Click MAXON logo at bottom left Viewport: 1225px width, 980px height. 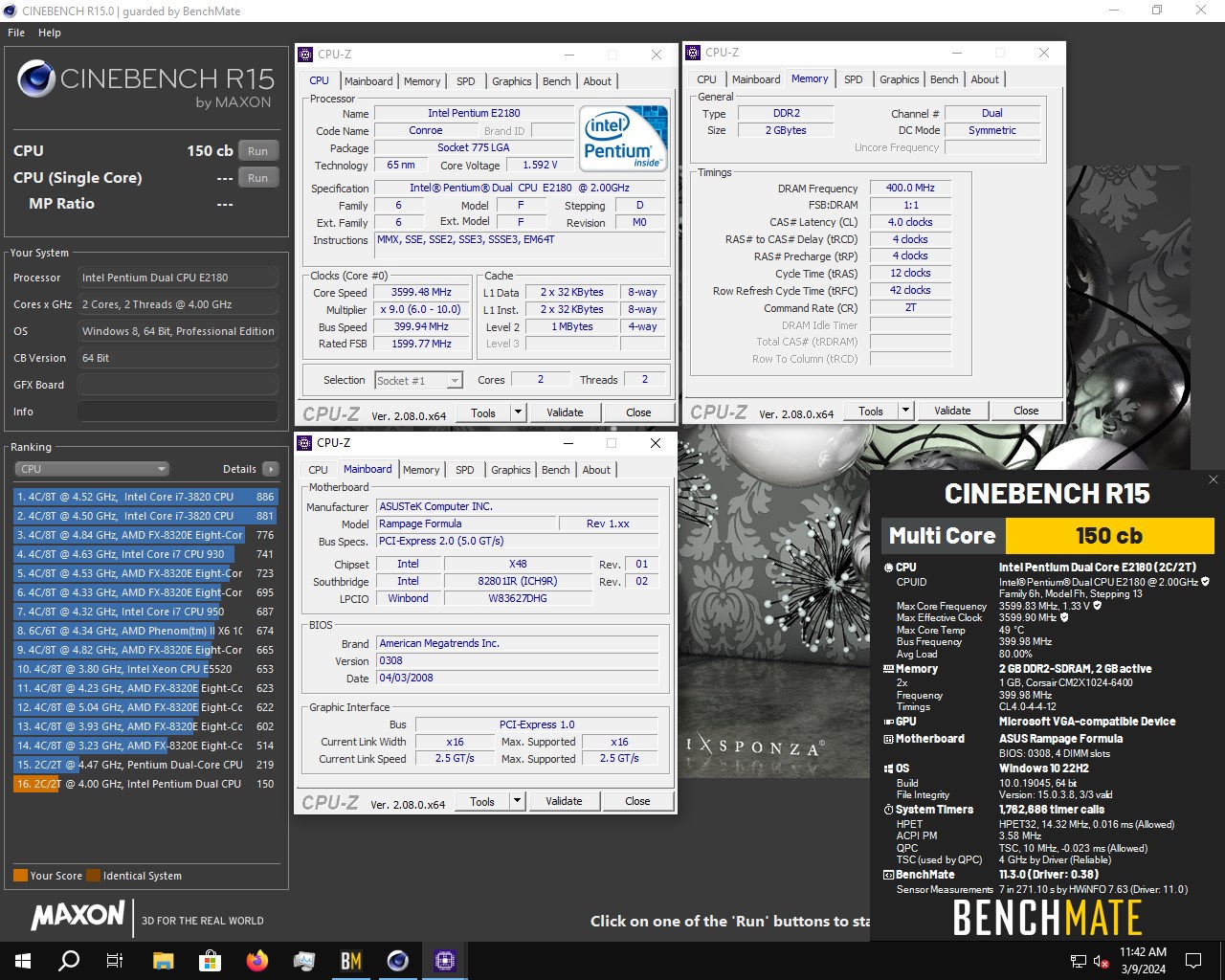(x=78, y=916)
